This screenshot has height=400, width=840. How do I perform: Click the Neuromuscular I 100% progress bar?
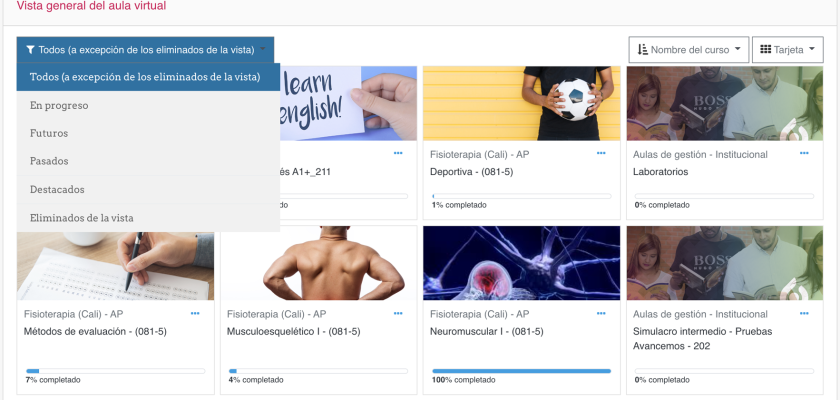[521, 371]
